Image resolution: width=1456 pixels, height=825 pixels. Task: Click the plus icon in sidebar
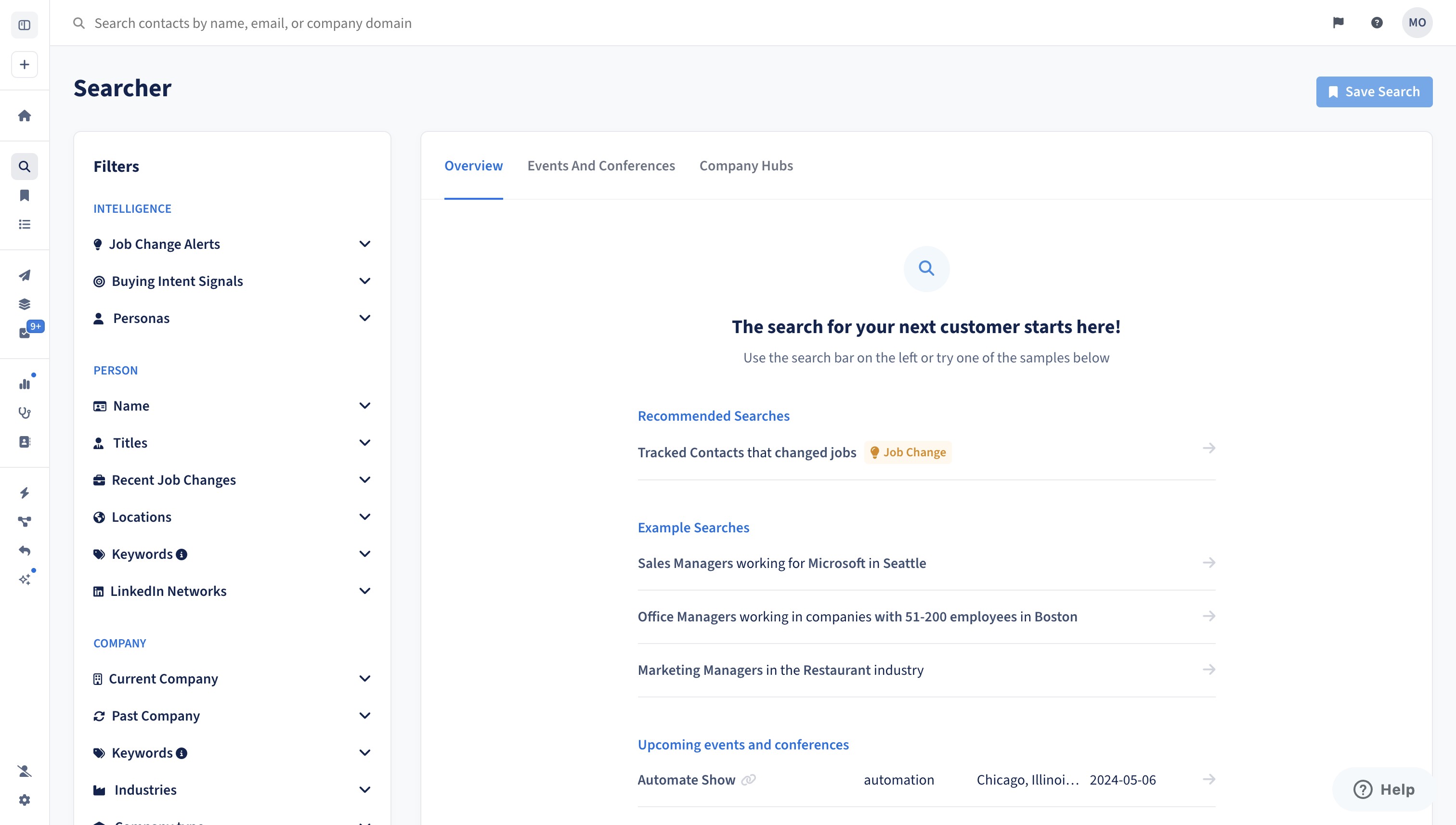coord(25,64)
